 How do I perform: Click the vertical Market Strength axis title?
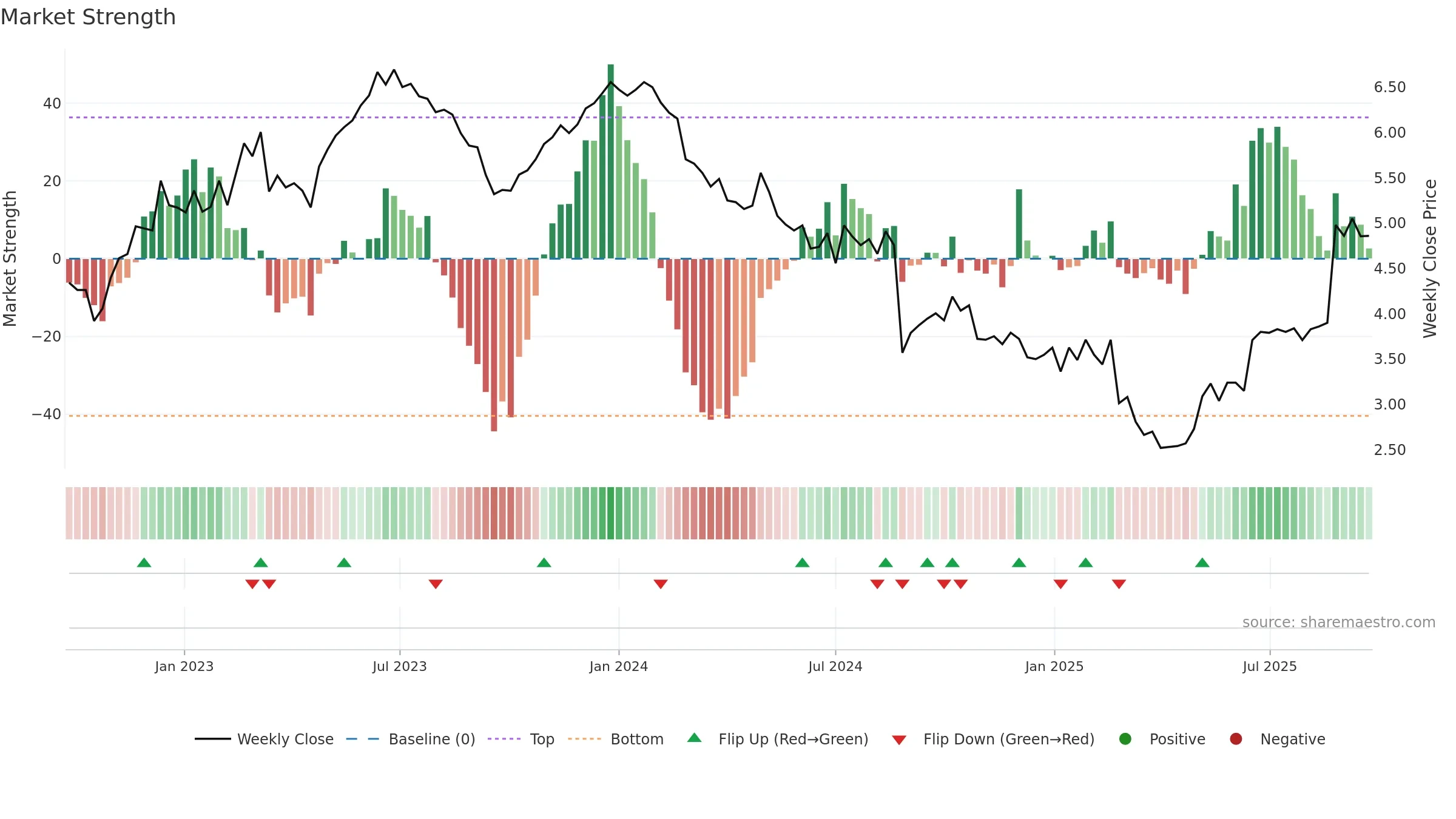point(10,258)
